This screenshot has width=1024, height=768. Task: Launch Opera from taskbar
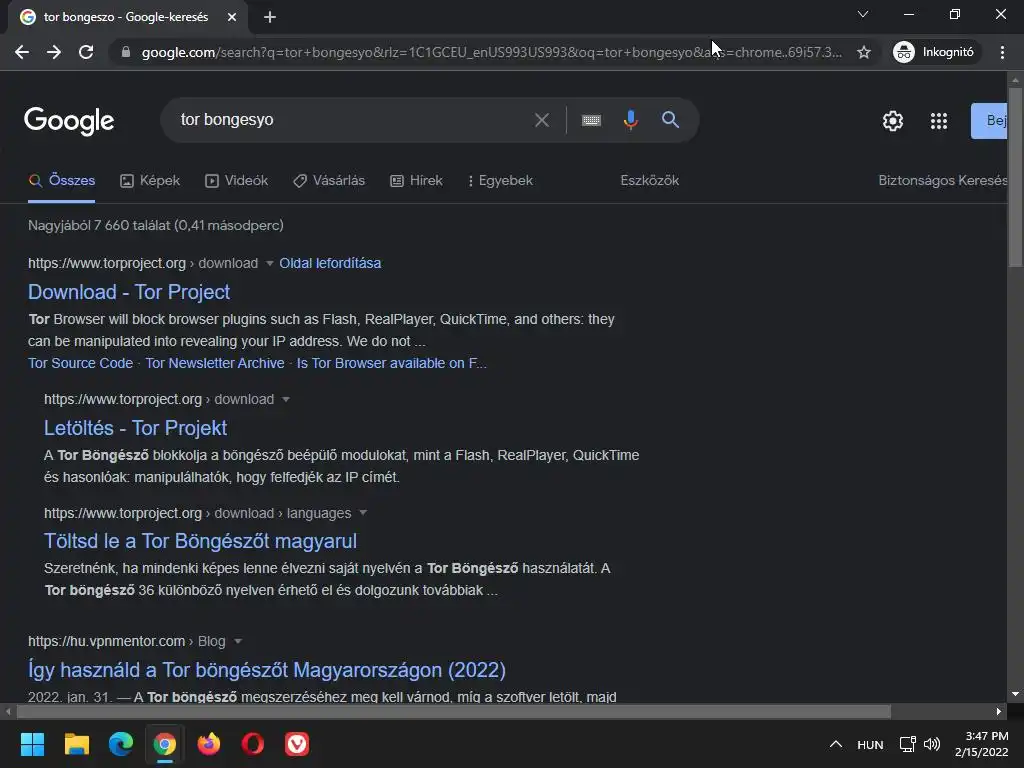point(253,744)
